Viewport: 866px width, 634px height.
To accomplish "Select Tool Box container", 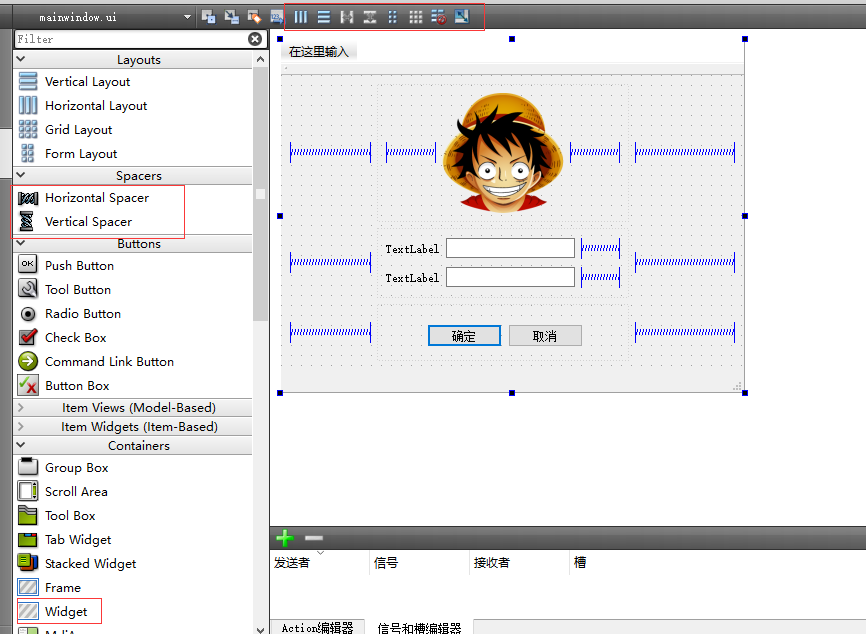I will tap(57, 515).
